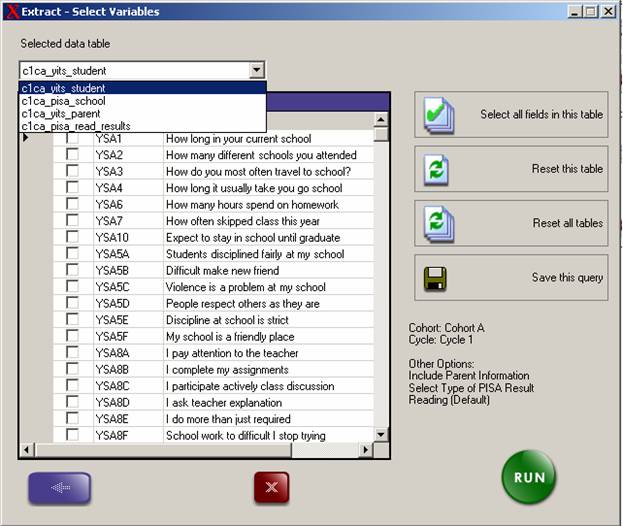Image resolution: width=623 pixels, height=526 pixels.
Task: Click the red X cancel button
Action: point(272,487)
